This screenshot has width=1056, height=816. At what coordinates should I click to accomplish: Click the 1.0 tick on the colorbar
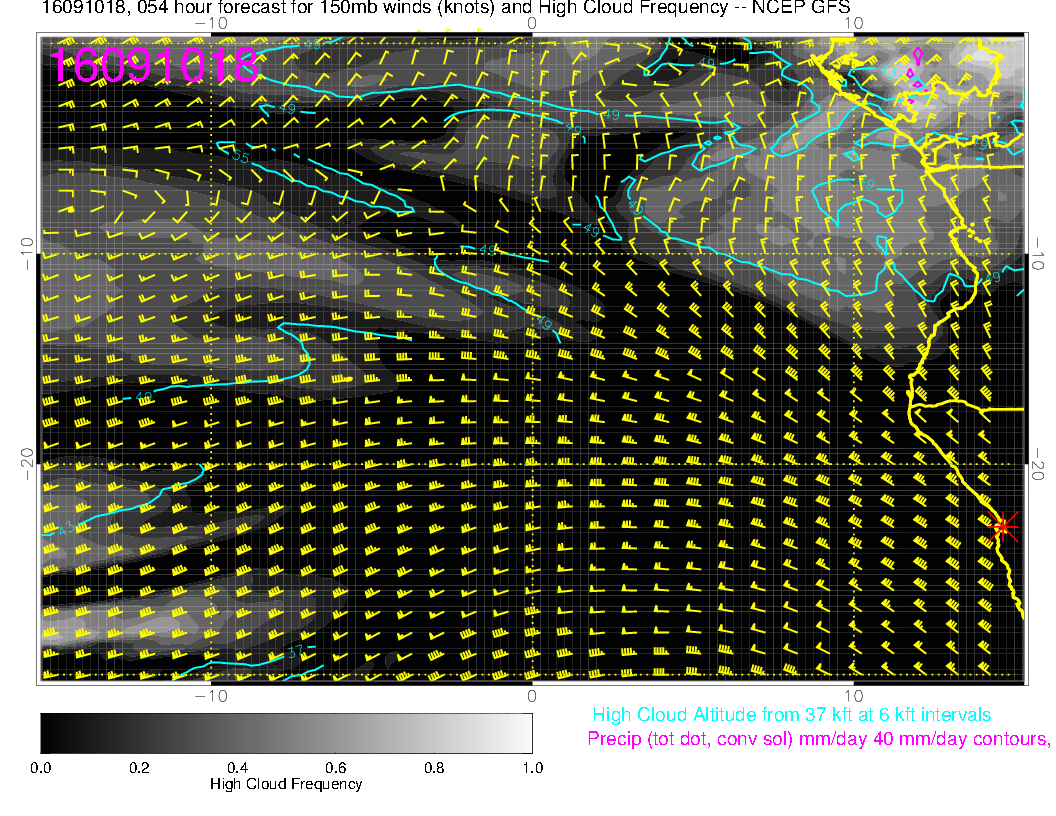(533, 768)
